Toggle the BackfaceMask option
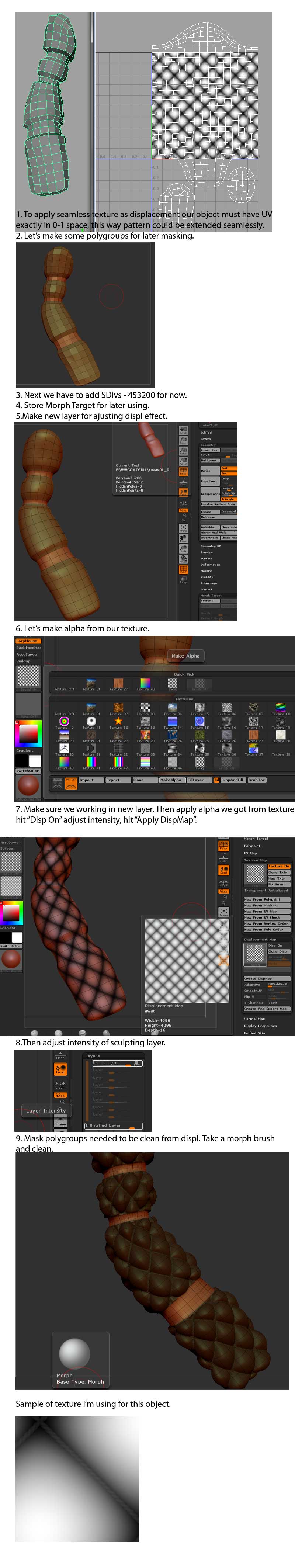The height and width of the screenshot is (1568, 295). click(x=29, y=648)
